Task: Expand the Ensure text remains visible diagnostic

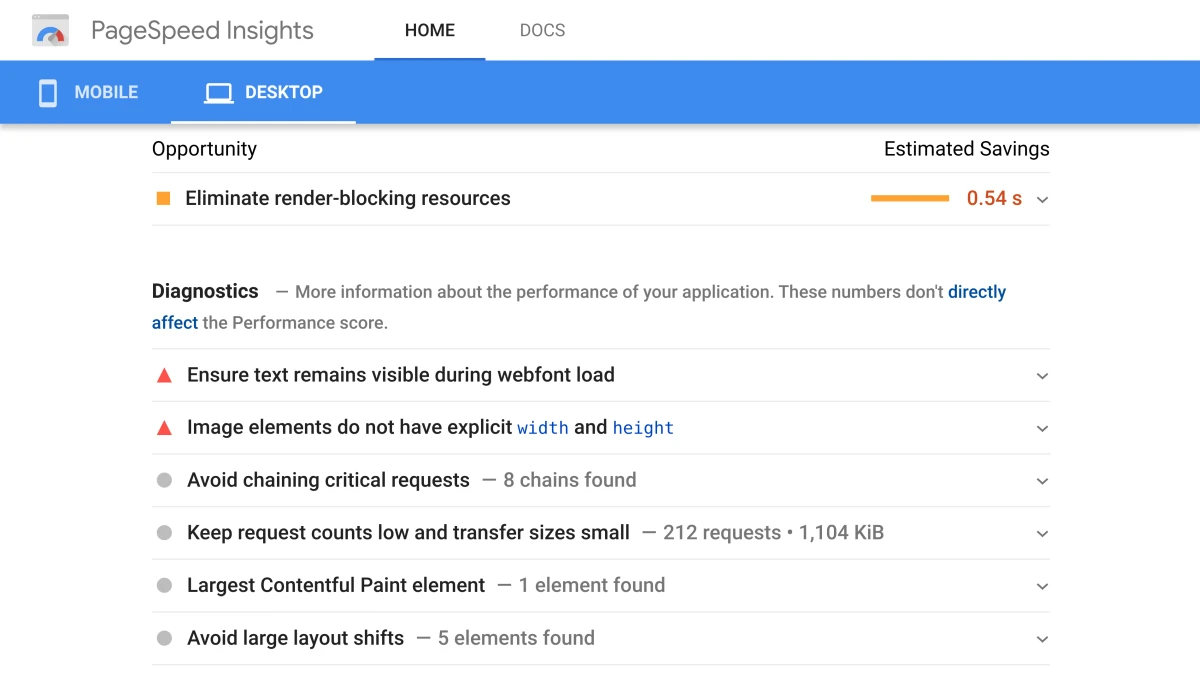Action: [x=1042, y=375]
